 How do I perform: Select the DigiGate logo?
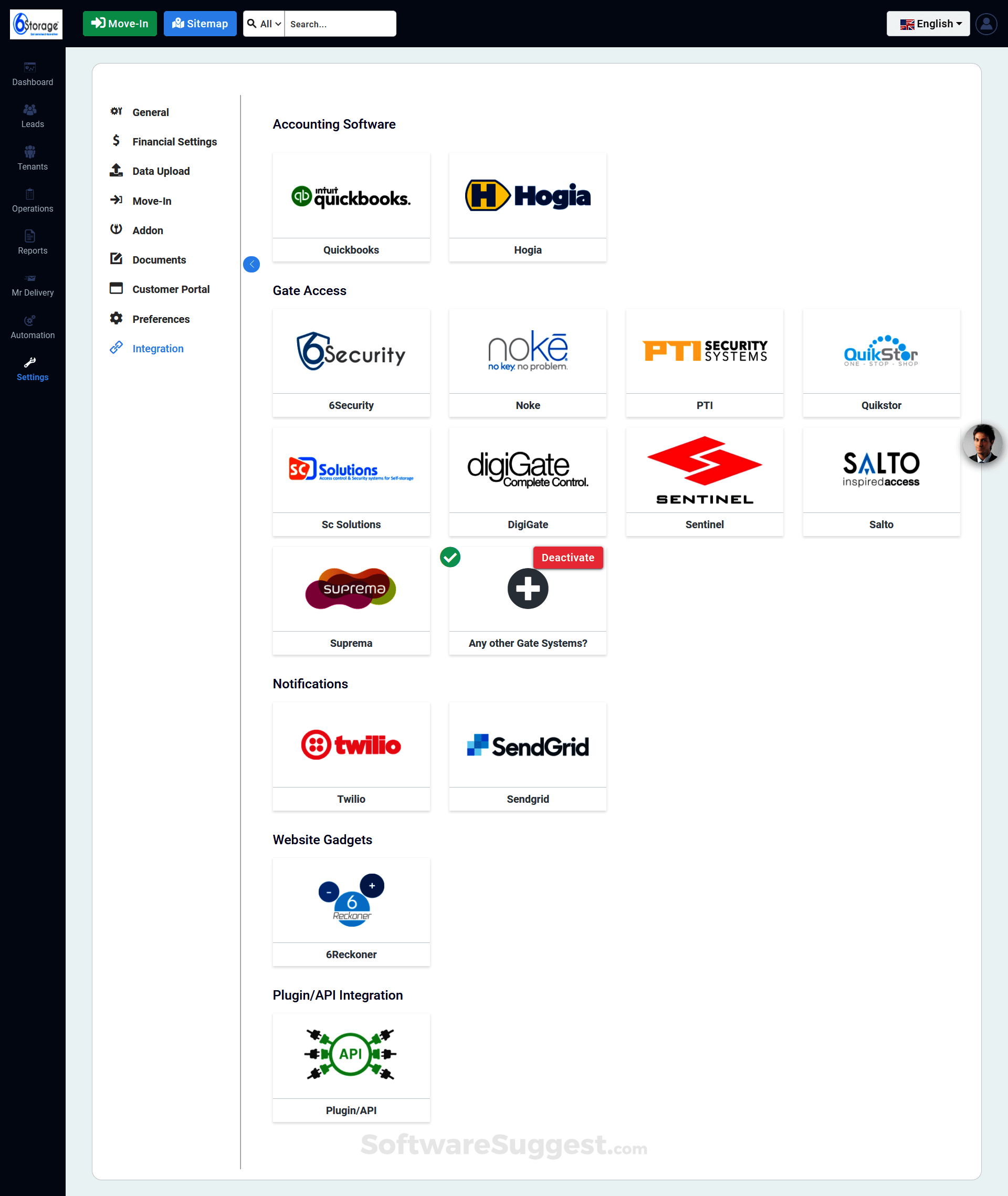click(x=528, y=469)
